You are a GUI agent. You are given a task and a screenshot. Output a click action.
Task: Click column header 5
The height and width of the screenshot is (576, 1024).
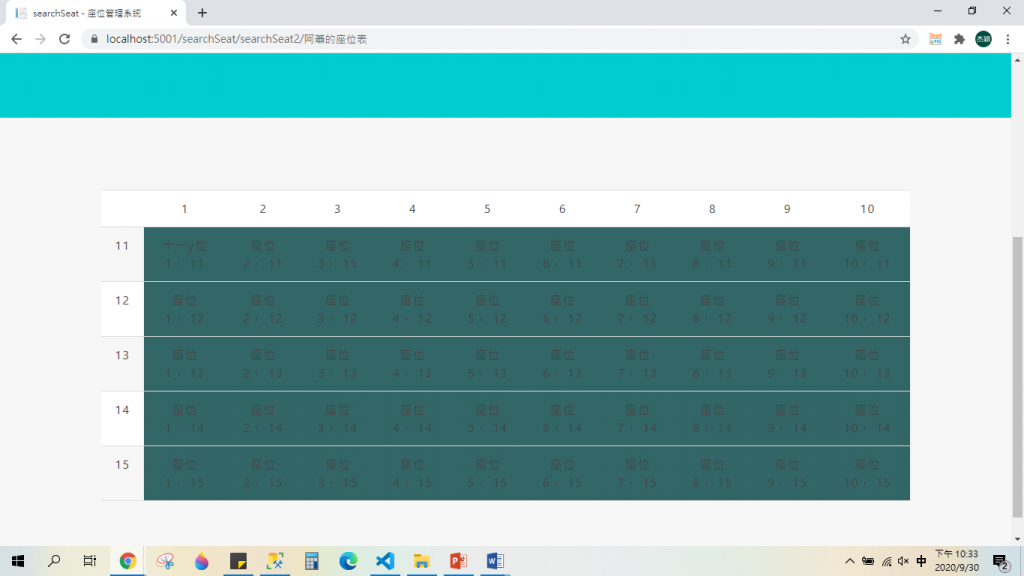(x=487, y=209)
